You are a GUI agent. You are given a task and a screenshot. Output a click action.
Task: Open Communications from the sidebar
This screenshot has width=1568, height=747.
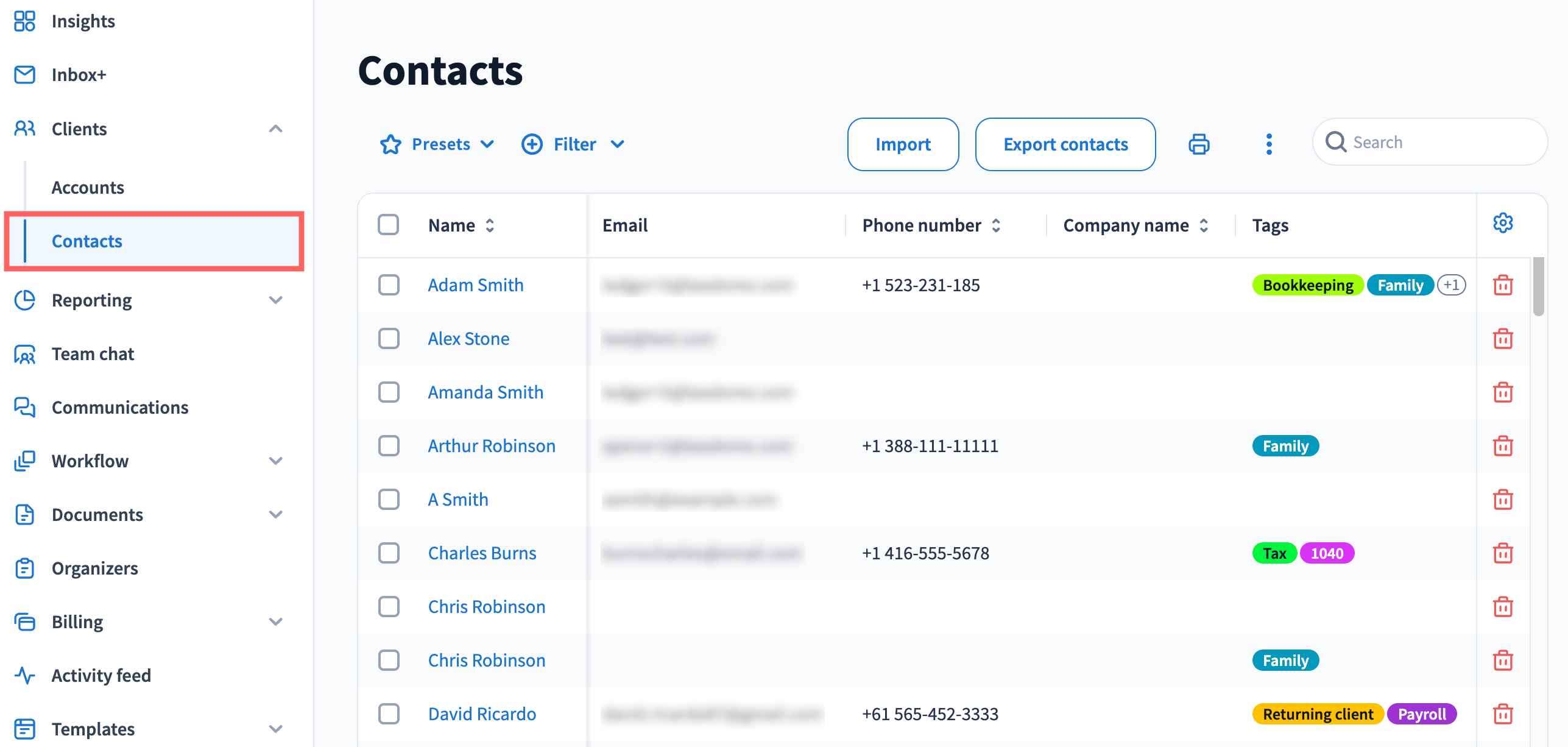click(x=120, y=408)
